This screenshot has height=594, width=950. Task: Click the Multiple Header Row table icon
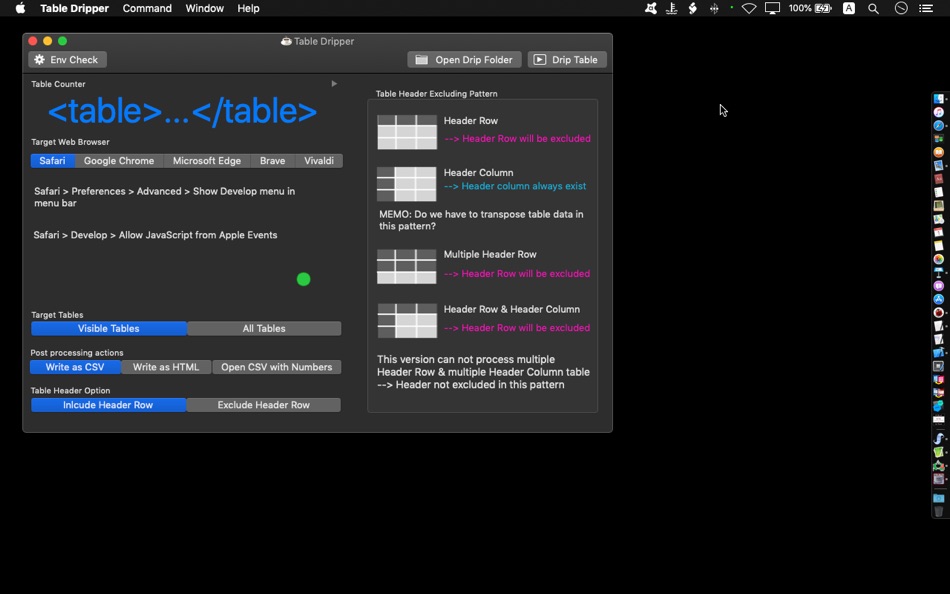[x=407, y=266]
